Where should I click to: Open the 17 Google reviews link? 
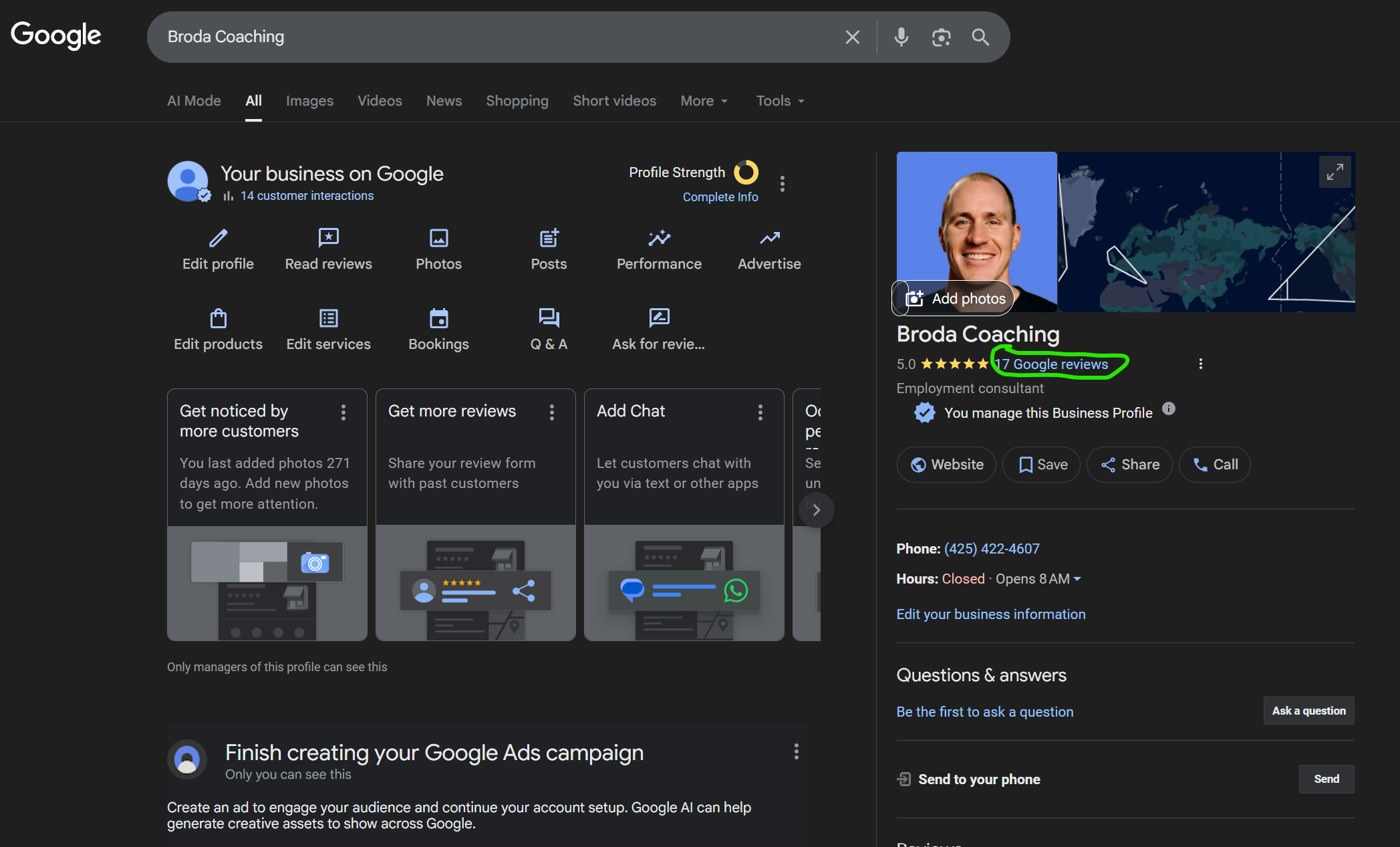(1052, 364)
